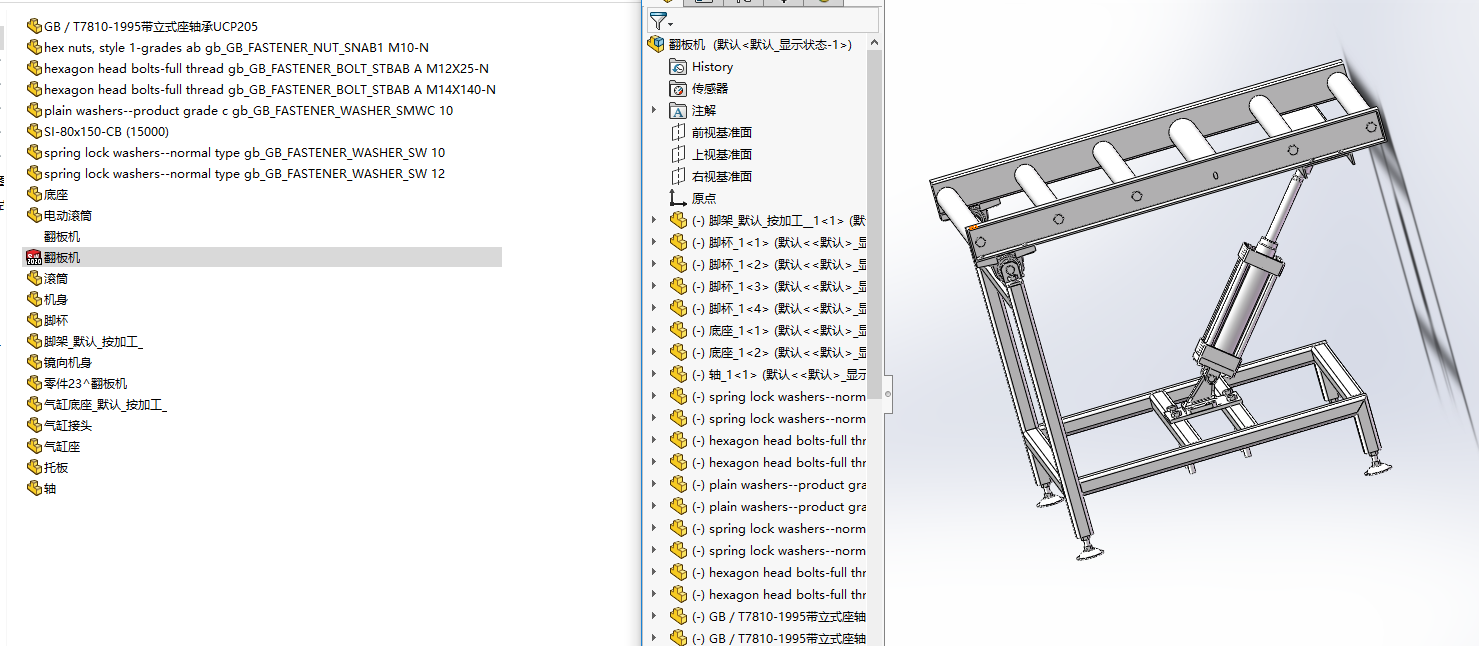Click the 脚架_默认_按加工__1<1> row text
Viewport: 1479px width, 646px height.
(779, 221)
